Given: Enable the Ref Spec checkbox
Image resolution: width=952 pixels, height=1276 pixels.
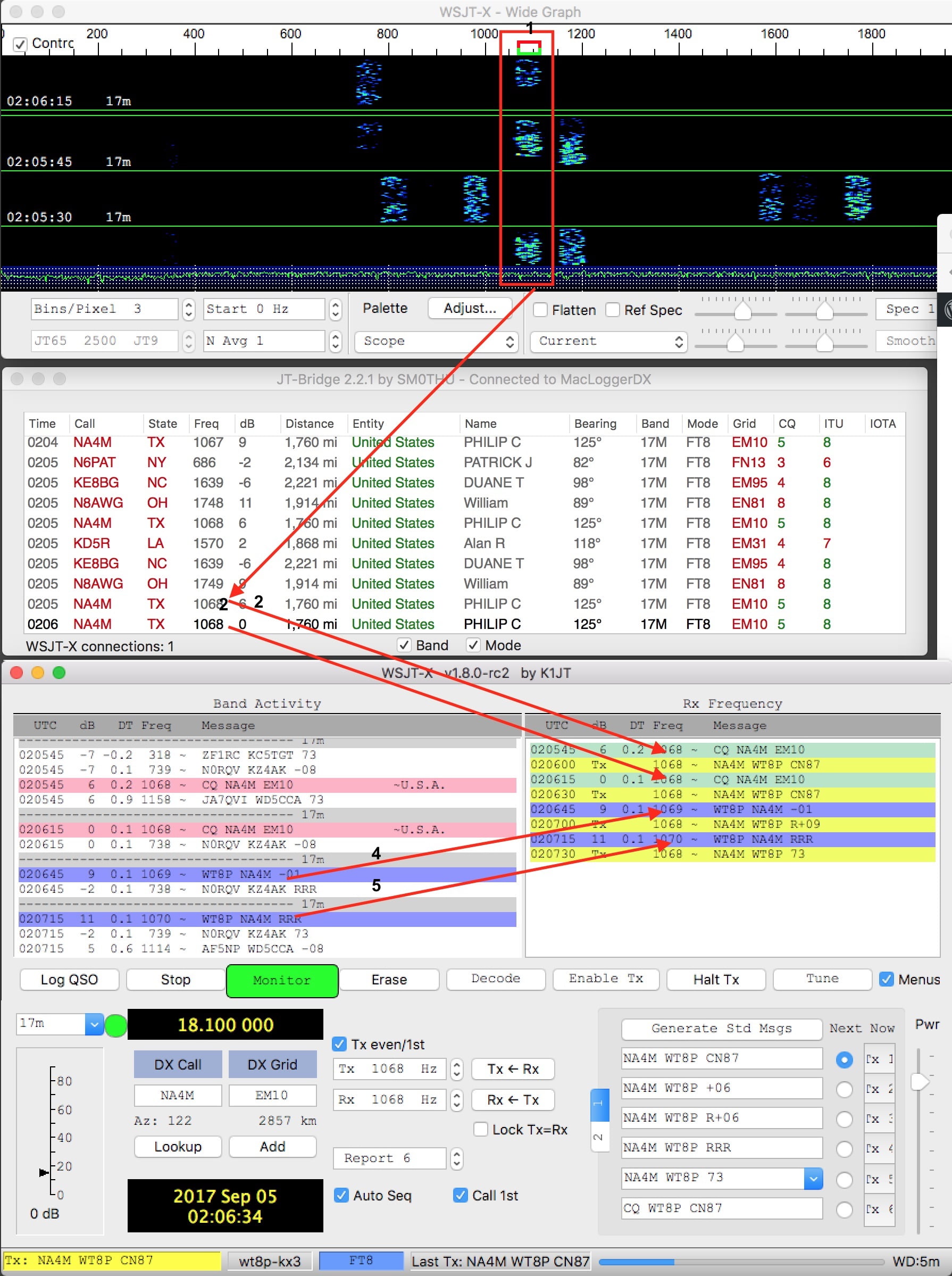Looking at the screenshot, I should pos(613,310).
